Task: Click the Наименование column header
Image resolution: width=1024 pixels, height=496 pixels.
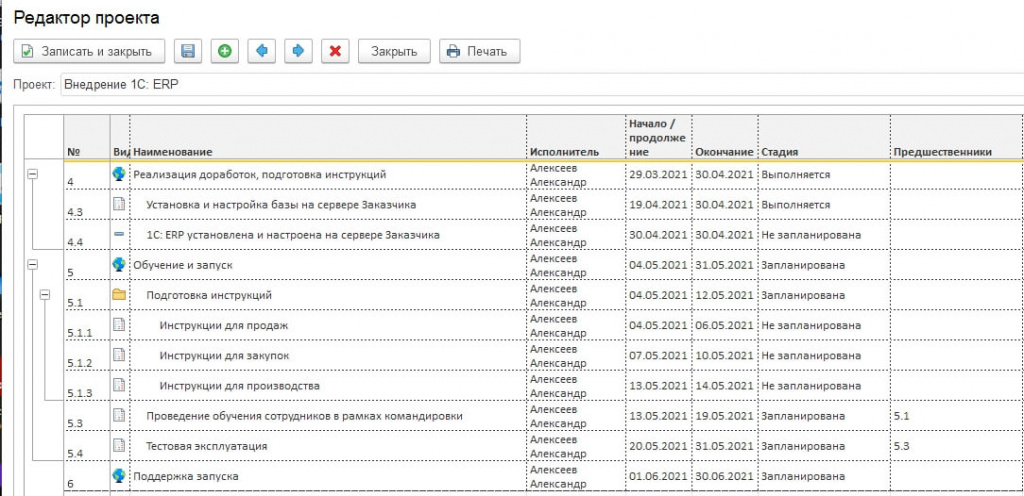Action: click(173, 151)
